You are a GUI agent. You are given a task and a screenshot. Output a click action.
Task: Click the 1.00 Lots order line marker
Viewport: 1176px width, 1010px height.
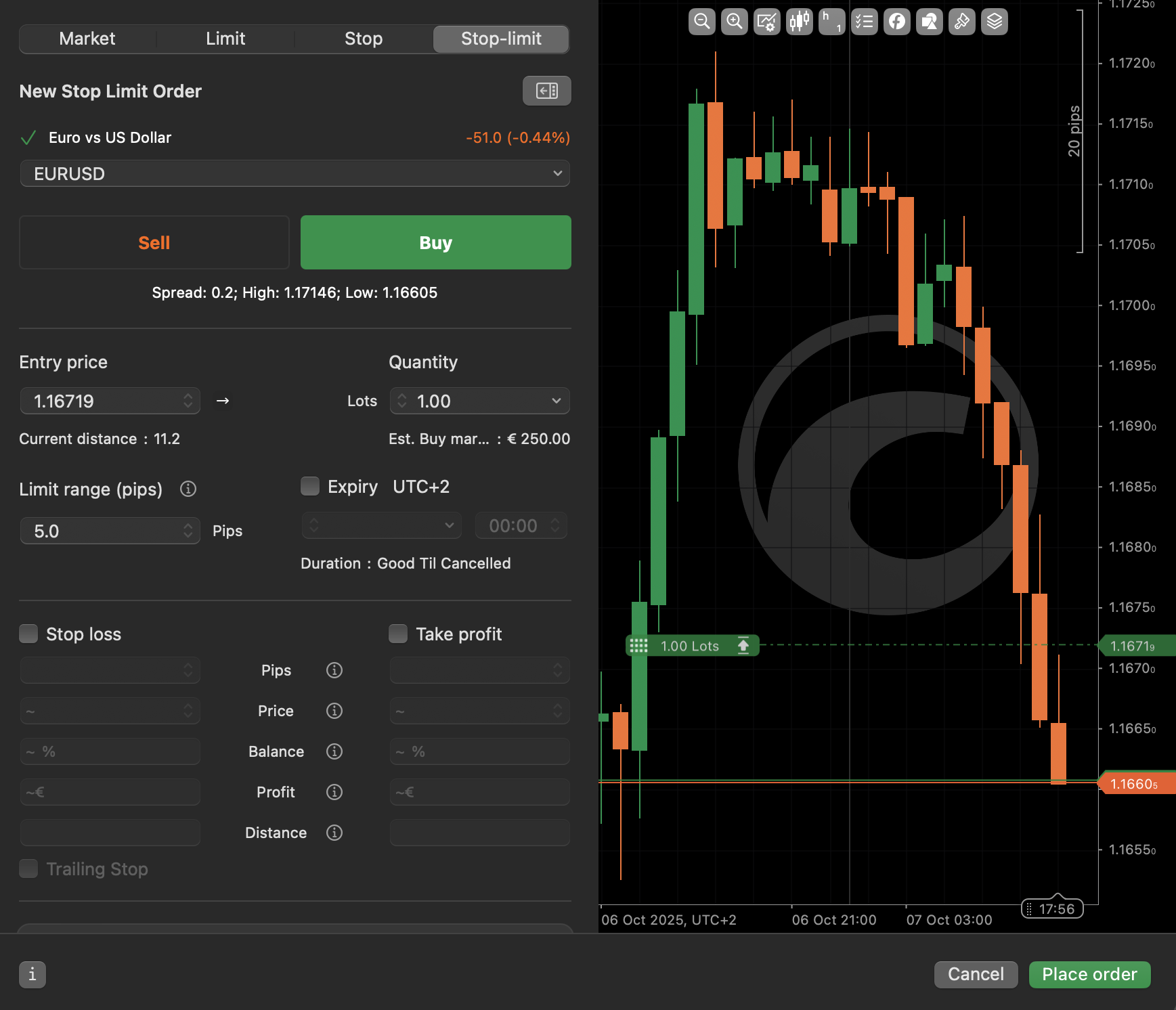[691, 646]
